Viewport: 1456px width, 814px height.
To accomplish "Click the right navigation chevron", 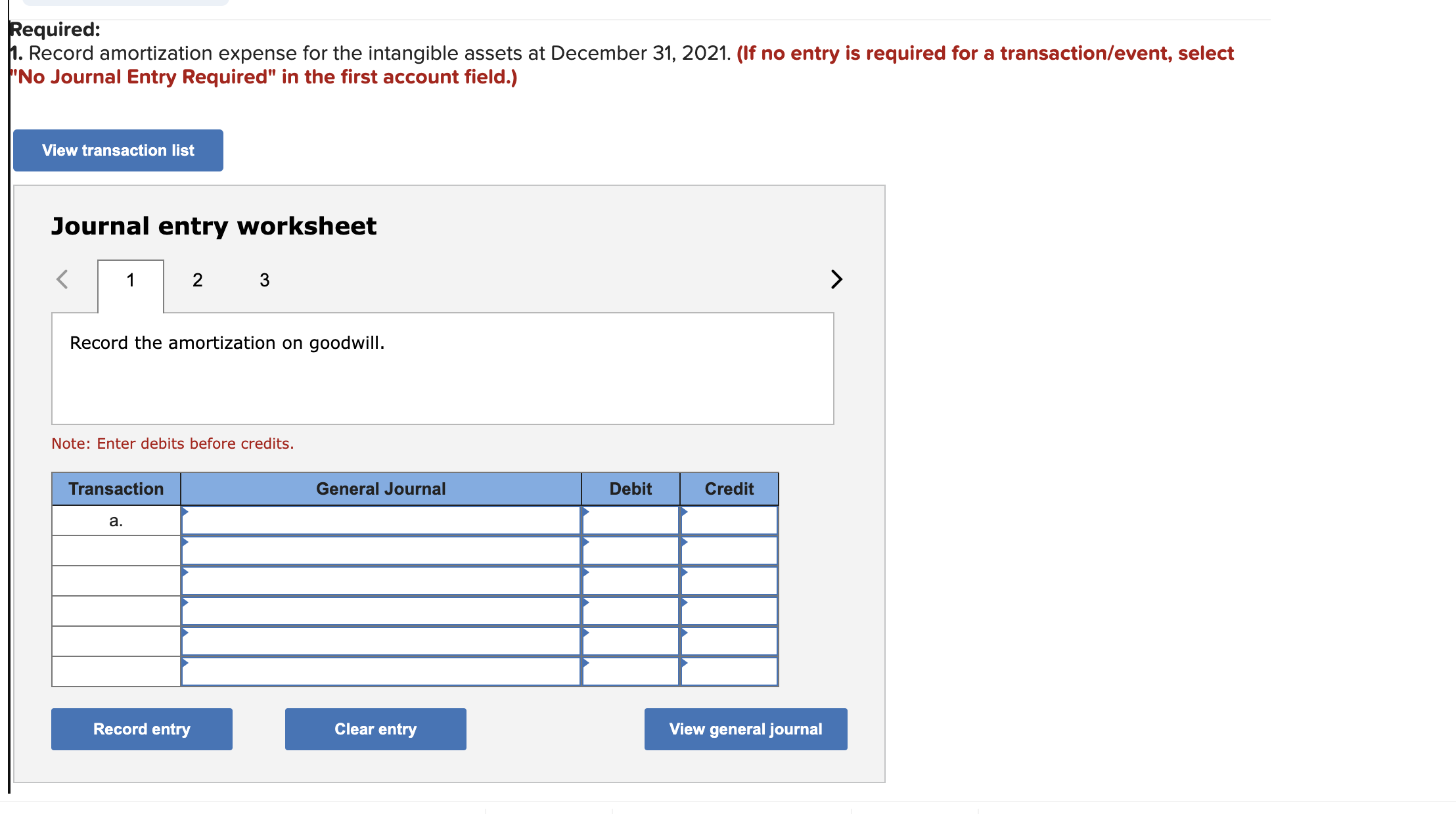I will [836, 279].
